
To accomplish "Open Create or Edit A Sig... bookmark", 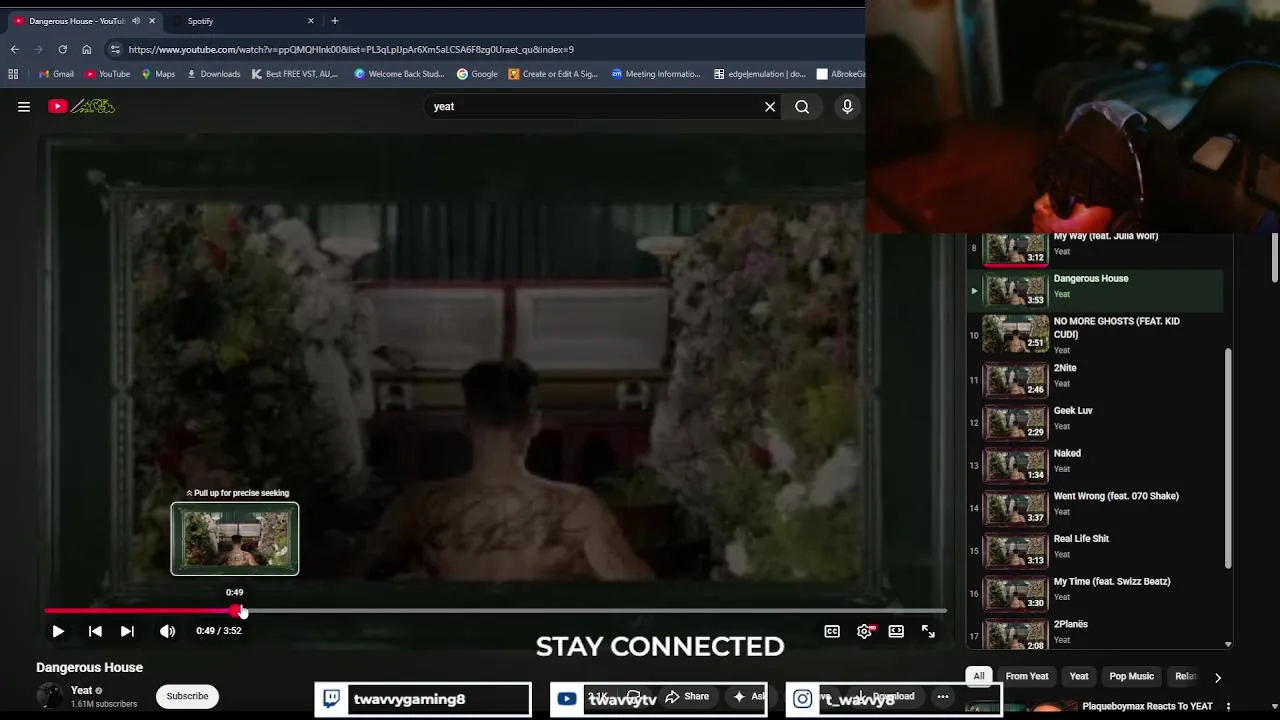I will (553, 74).
